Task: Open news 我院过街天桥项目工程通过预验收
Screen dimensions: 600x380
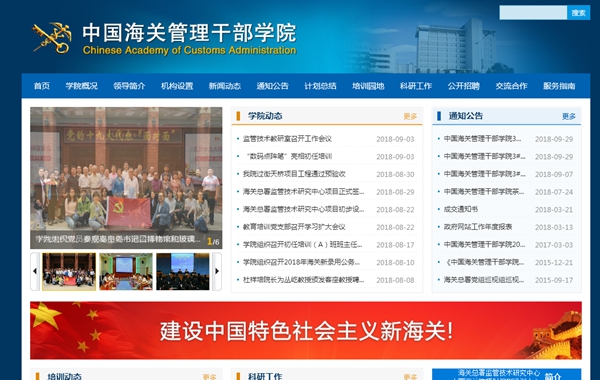Action: (294, 174)
